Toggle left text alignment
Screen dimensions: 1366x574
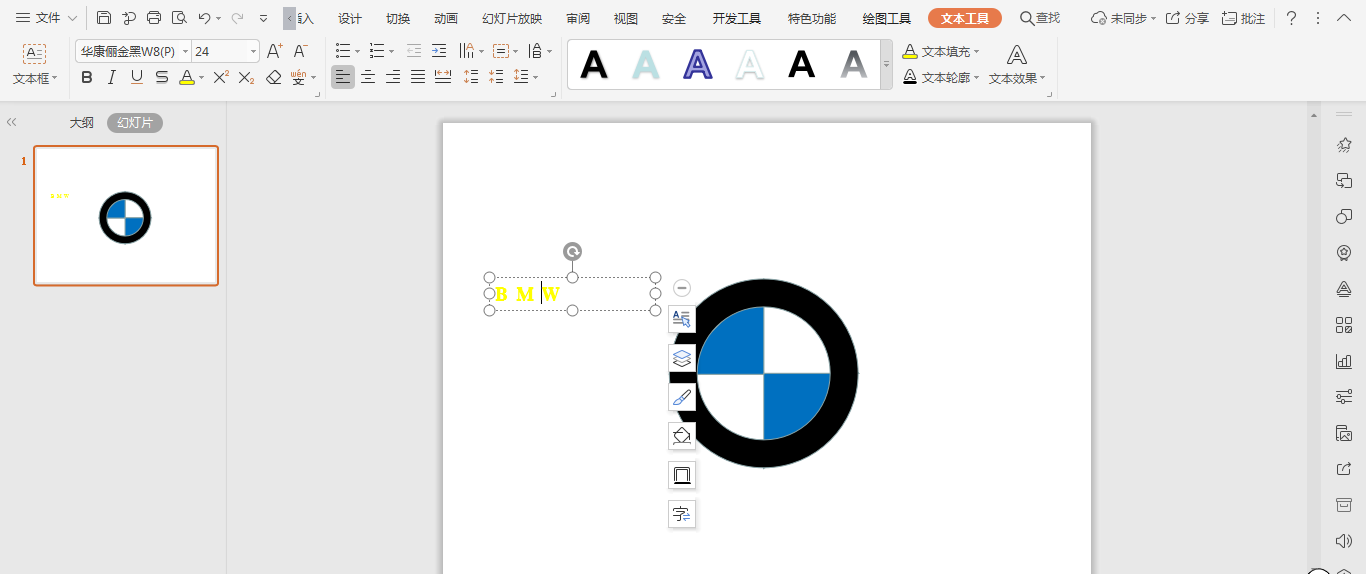[343, 77]
